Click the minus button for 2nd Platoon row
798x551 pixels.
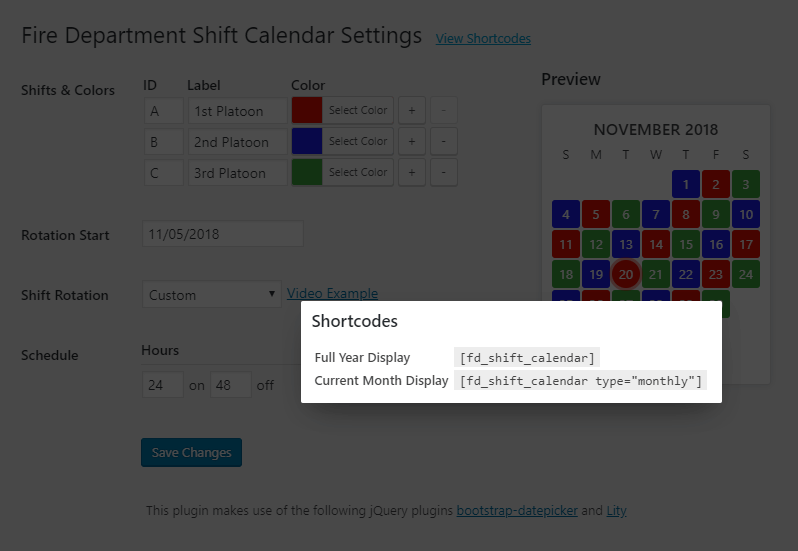[x=443, y=141]
